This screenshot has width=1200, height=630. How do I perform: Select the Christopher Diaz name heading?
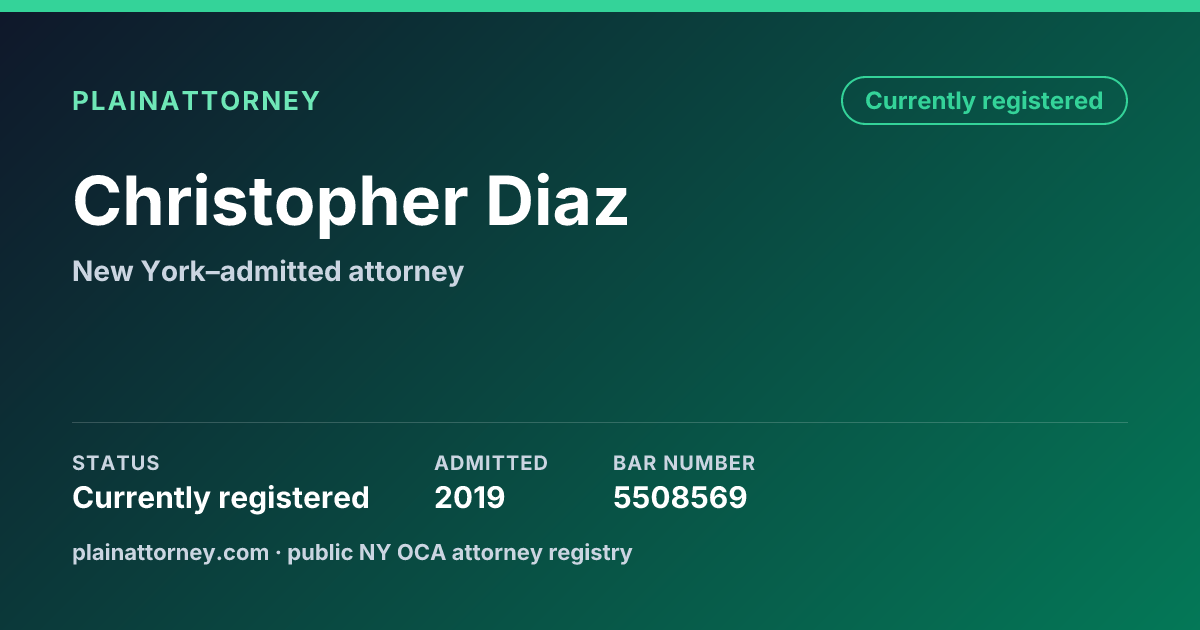click(x=350, y=202)
